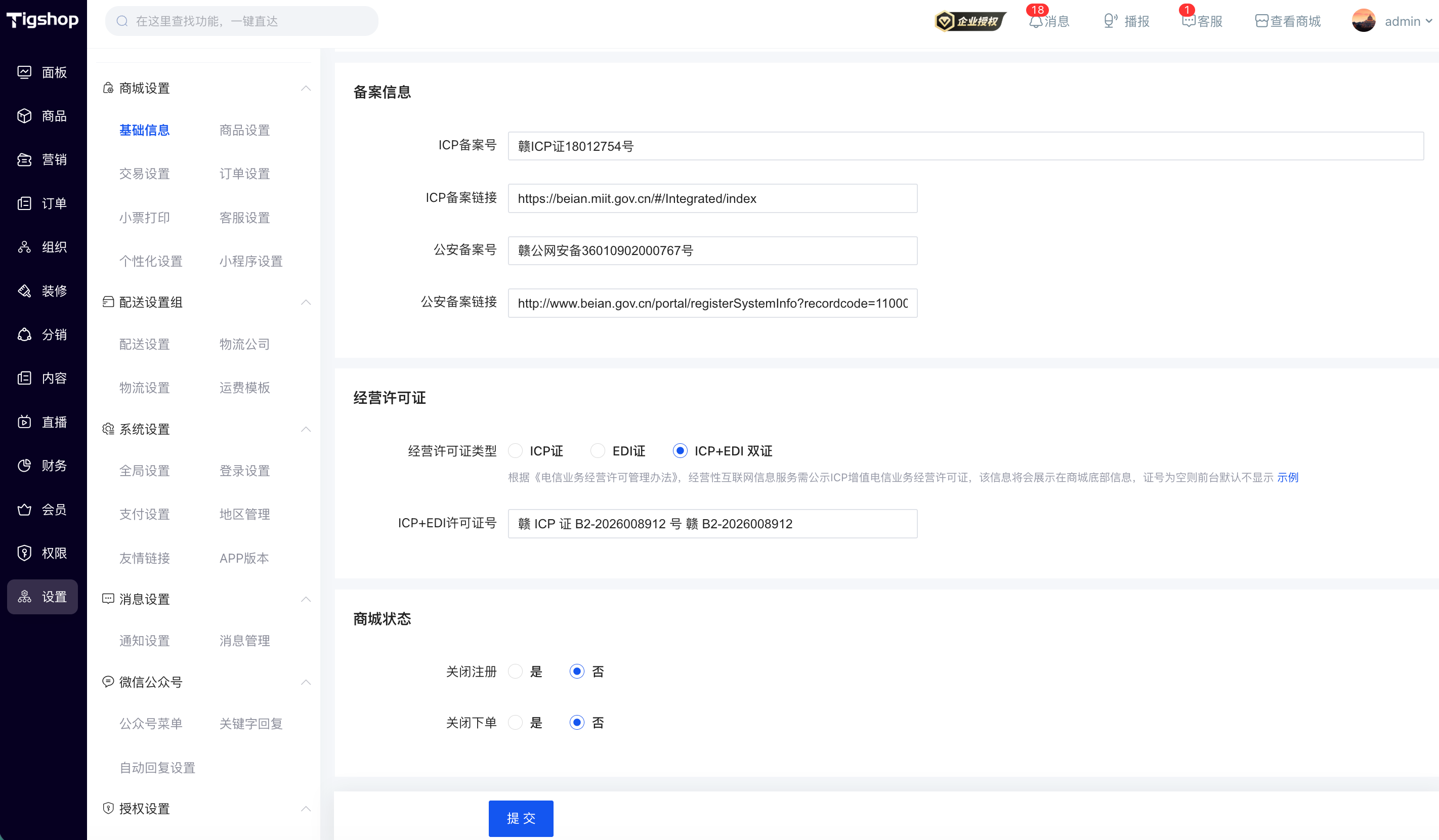Select the ICP证 license type radio
This screenshot has height=840, width=1439.
pyautogui.click(x=515, y=450)
